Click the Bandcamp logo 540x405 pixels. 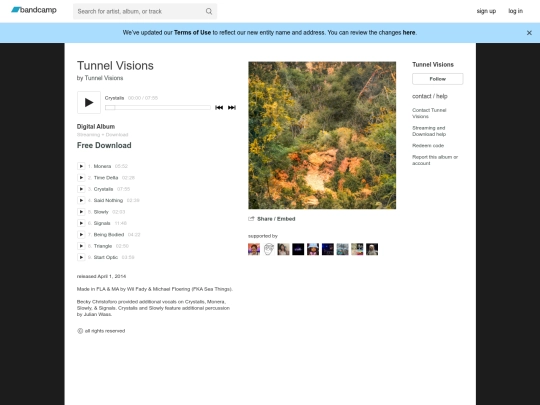click(34, 10)
